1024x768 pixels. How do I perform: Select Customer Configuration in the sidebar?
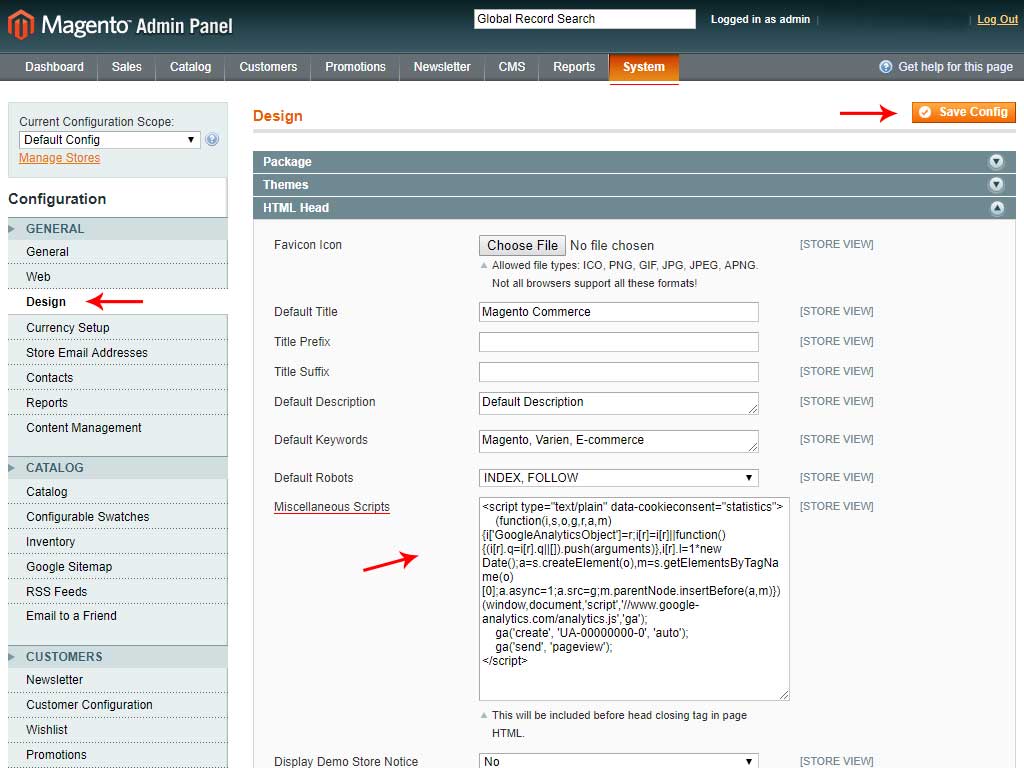coord(118,705)
